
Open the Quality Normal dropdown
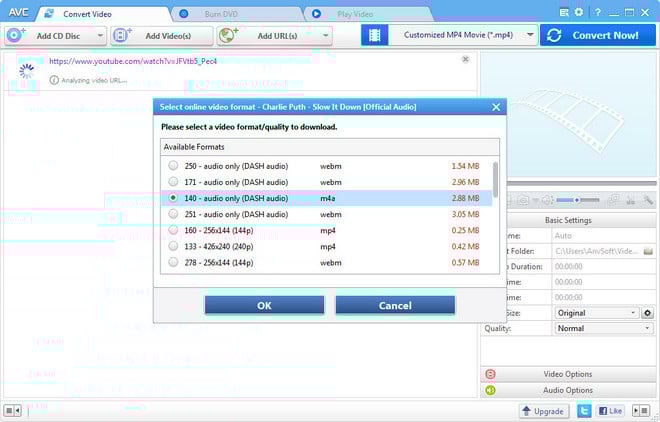pos(604,328)
